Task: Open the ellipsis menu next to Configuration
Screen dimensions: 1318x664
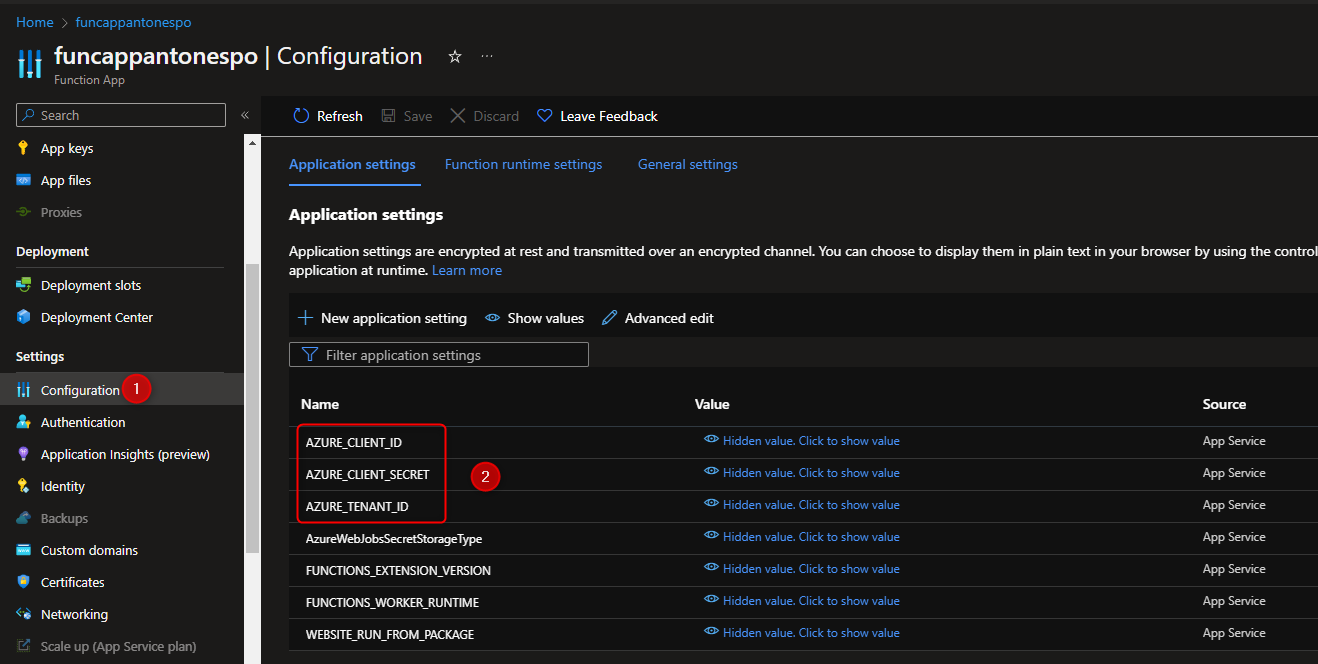Action: coord(487,57)
